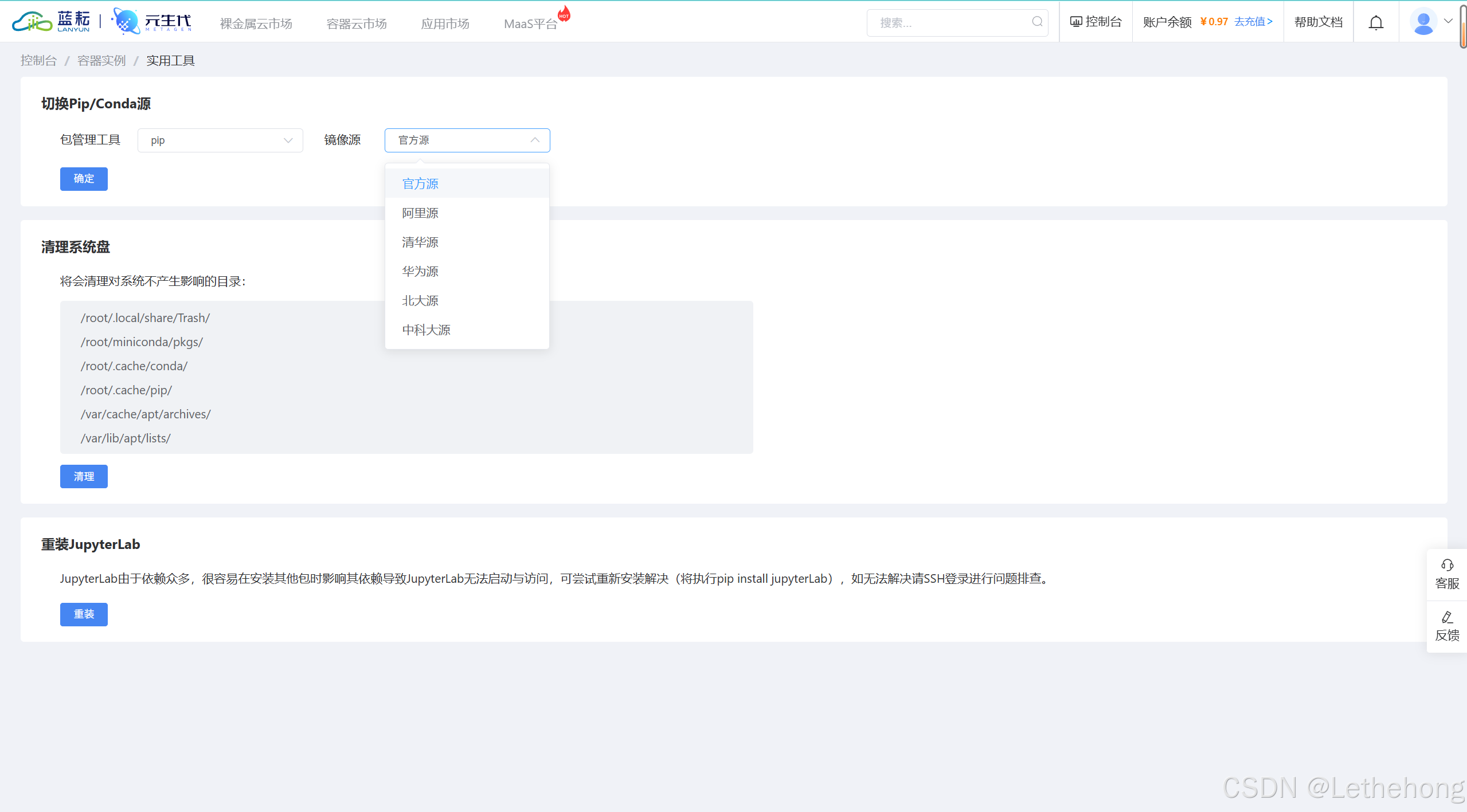
Task: Click the 去充值 recharge link
Action: (1253, 22)
